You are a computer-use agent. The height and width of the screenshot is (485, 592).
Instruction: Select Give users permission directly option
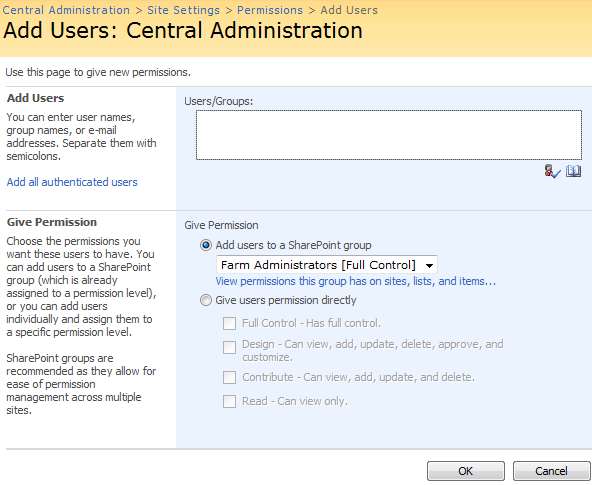point(206,300)
